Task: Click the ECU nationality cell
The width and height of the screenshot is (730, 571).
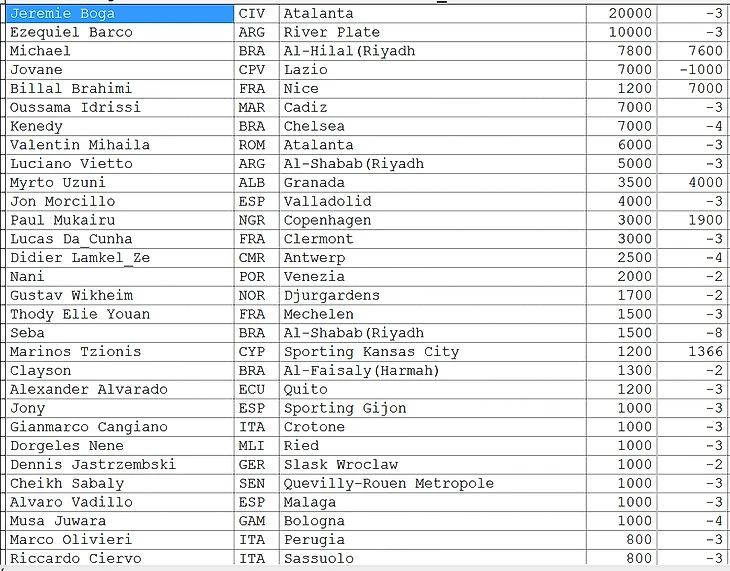Action: [x=257, y=389]
